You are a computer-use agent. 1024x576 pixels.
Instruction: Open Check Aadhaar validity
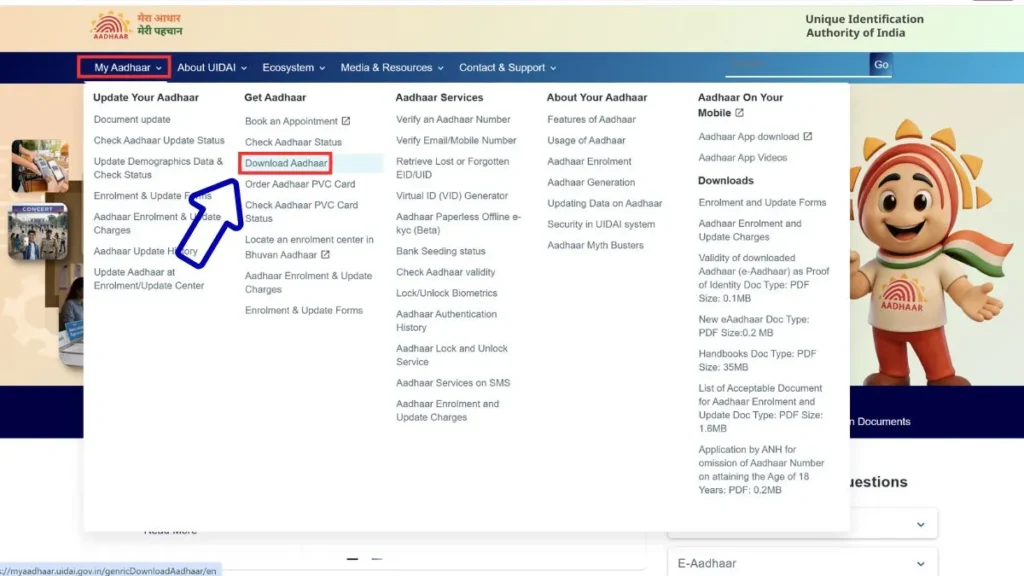[x=445, y=272]
